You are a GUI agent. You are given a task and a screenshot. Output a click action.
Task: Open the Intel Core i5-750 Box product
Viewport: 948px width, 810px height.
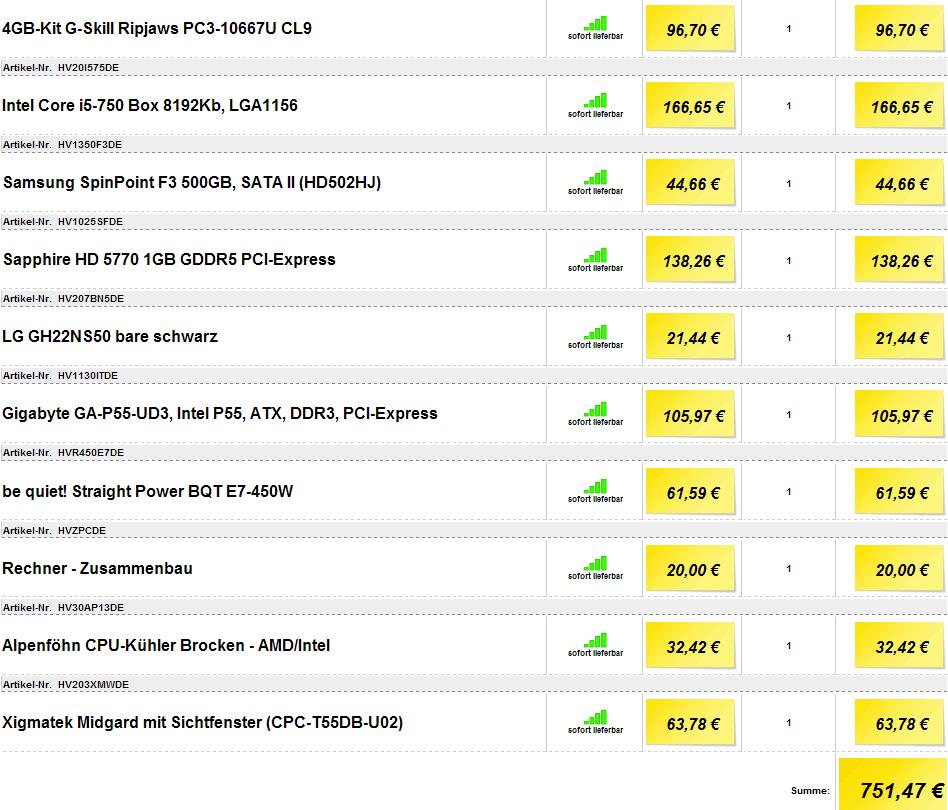[150, 106]
